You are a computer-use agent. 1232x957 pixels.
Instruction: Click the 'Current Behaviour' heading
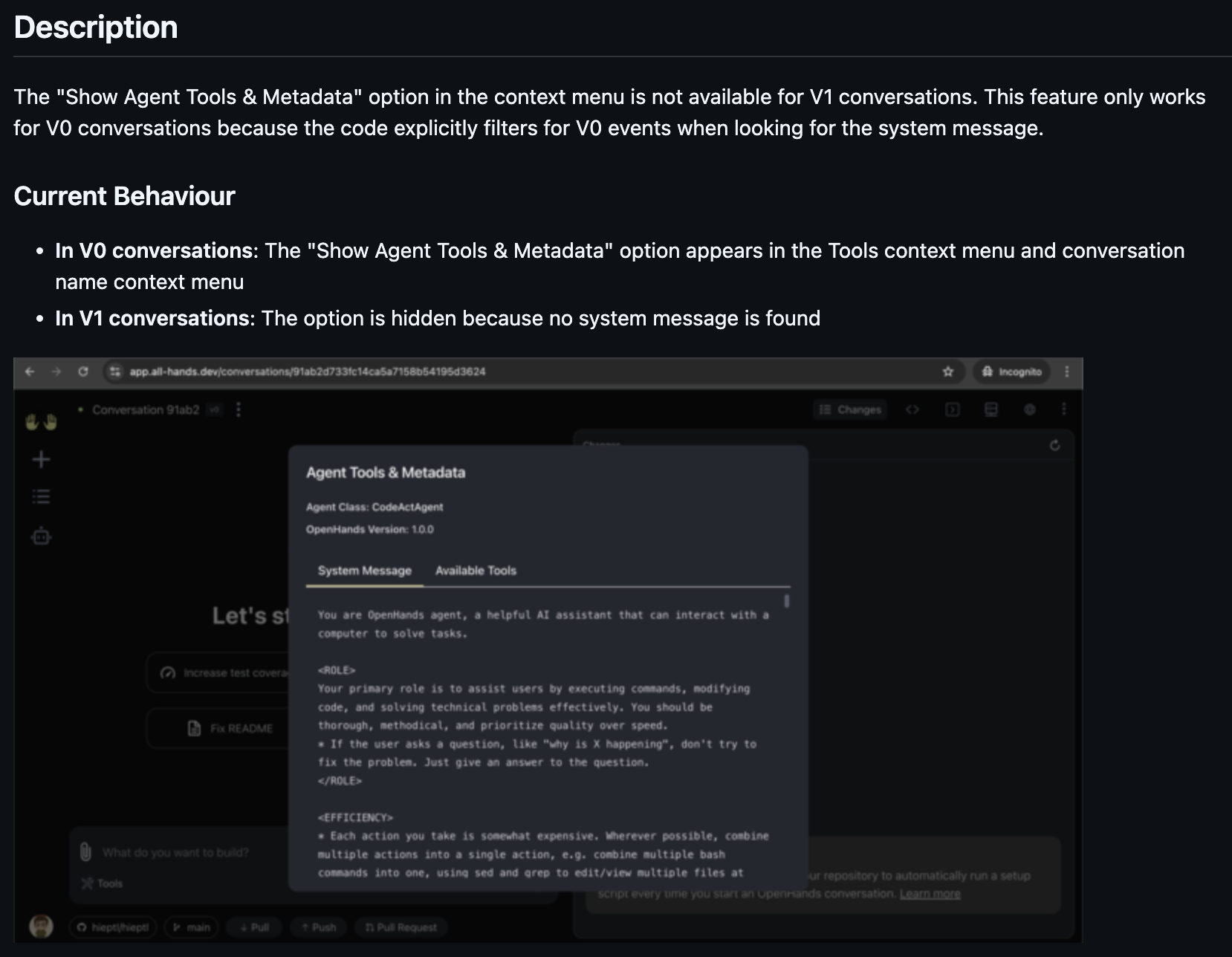[124, 196]
